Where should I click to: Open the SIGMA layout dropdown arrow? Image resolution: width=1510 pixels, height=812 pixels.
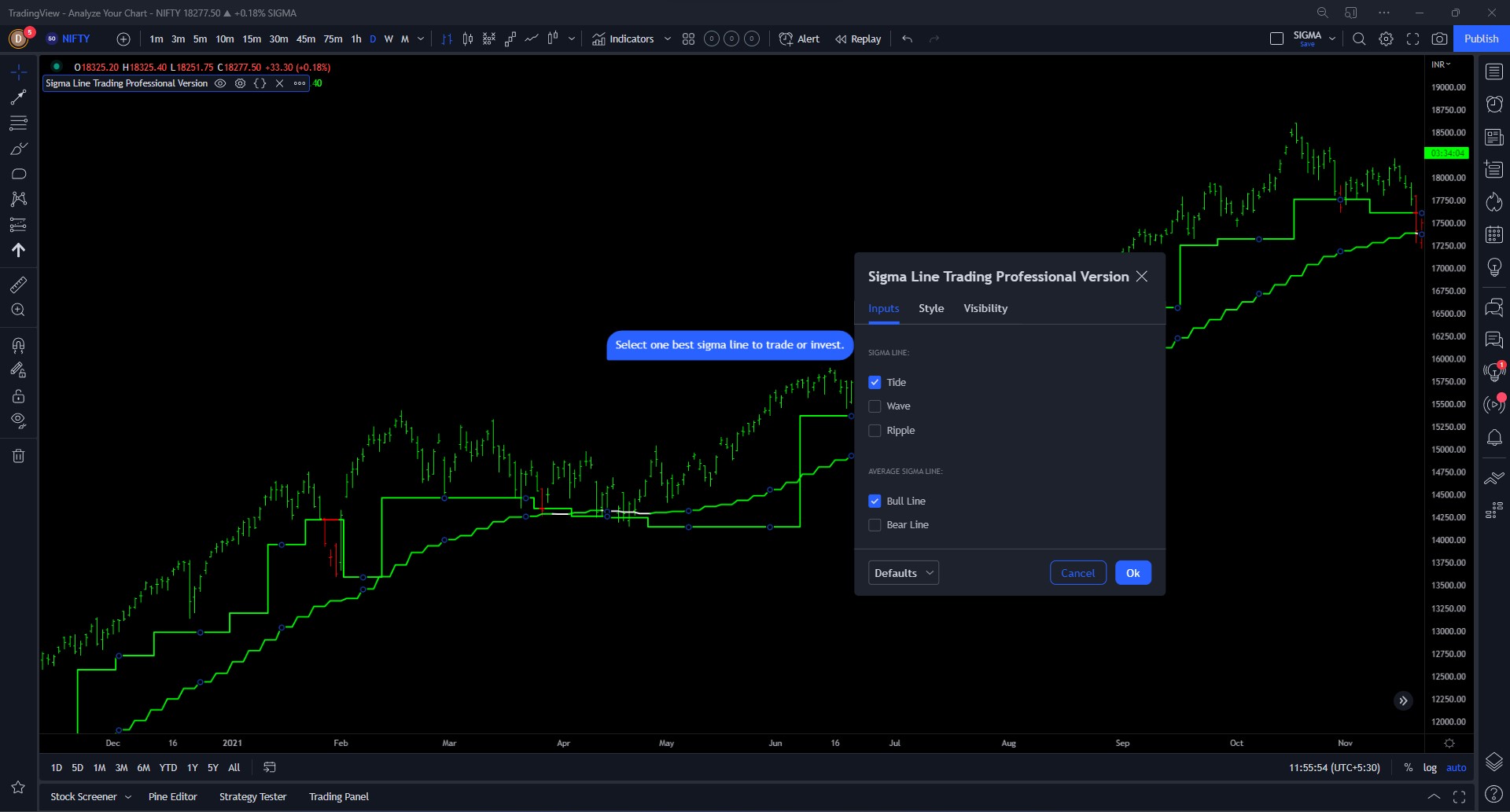point(1332,39)
